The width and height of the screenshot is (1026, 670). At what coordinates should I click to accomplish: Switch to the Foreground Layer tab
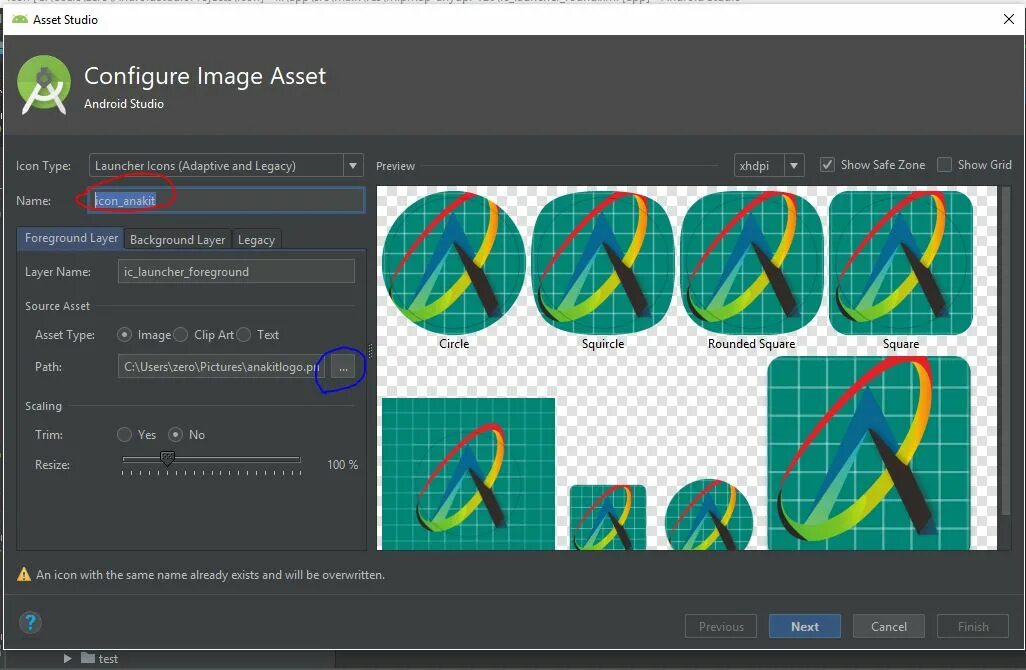pyautogui.click(x=71, y=238)
